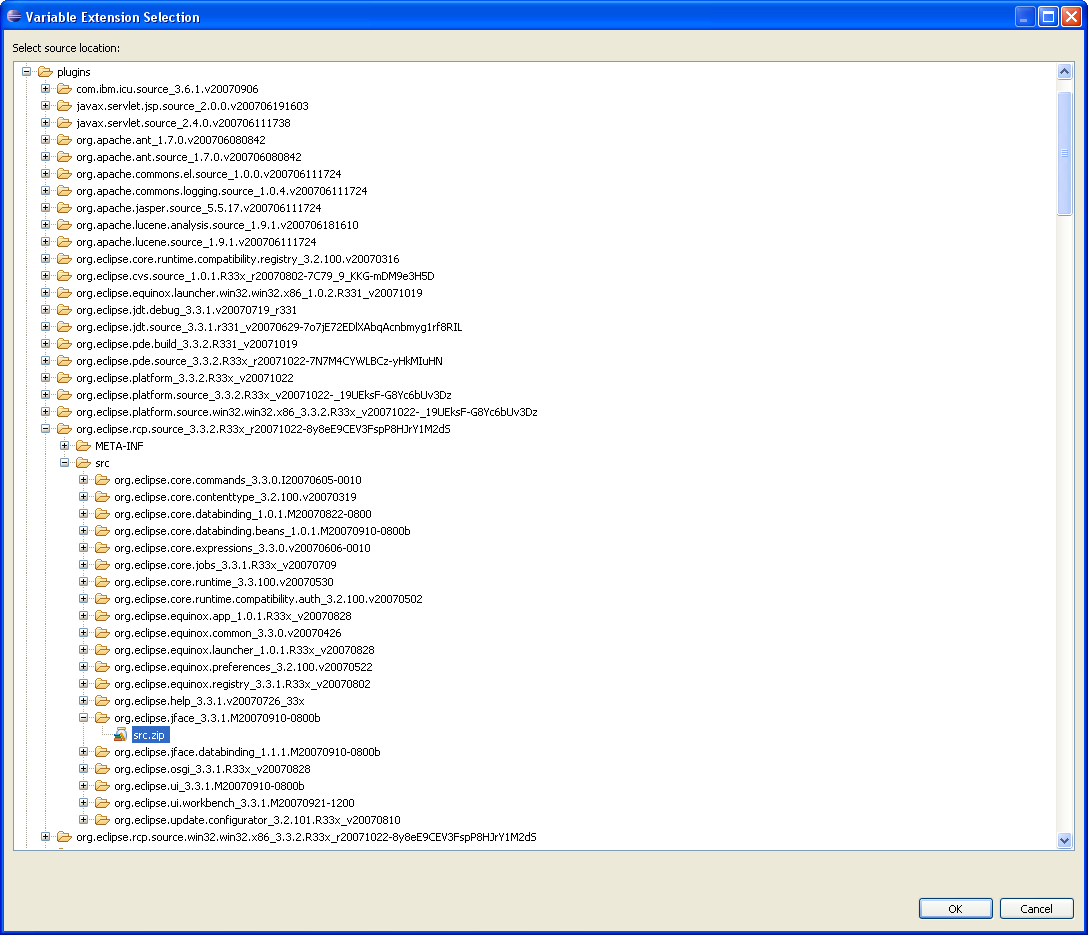Click the plugins root folder icon

click(46, 71)
